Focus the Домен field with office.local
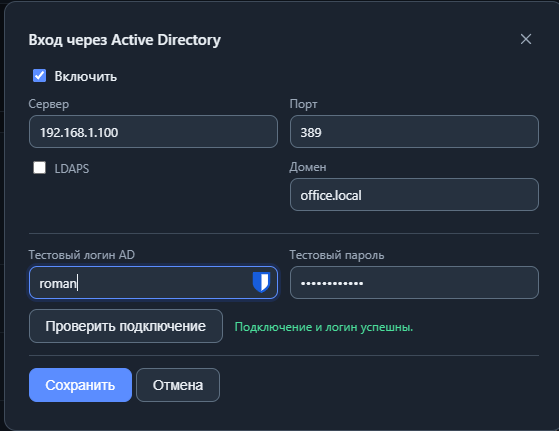The width and height of the screenshot is (559, 431). tap(414, 195)
